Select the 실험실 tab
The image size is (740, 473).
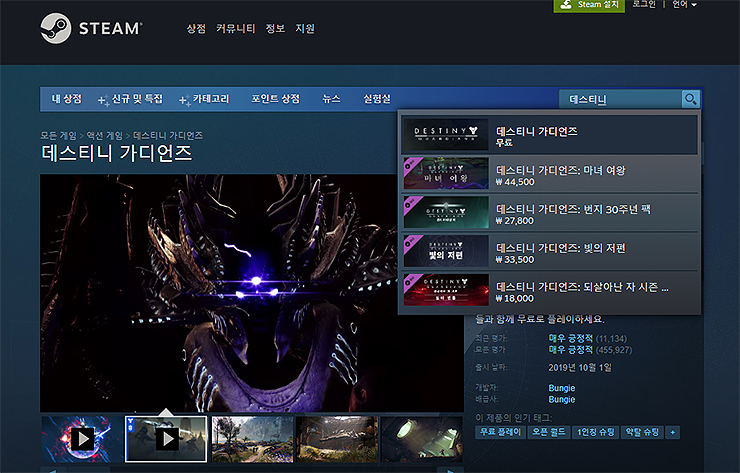(377, 99)
